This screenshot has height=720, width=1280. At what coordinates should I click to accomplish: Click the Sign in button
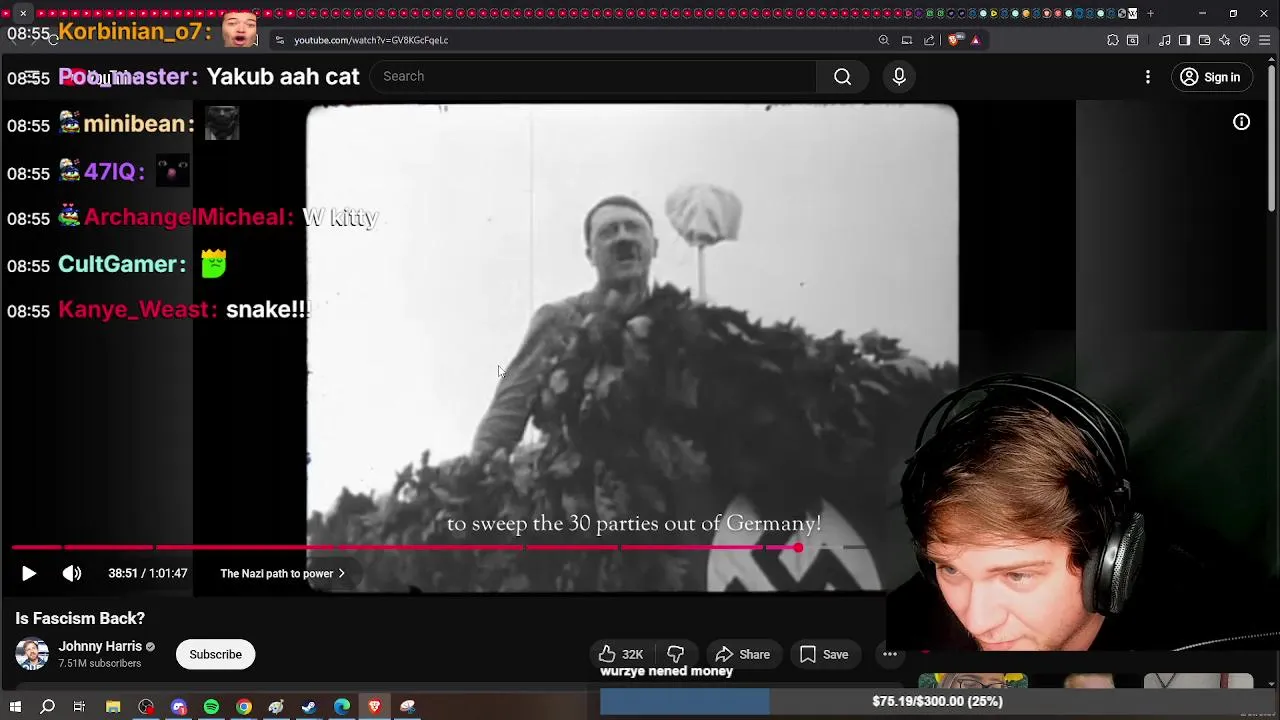tap(1210, 77)
